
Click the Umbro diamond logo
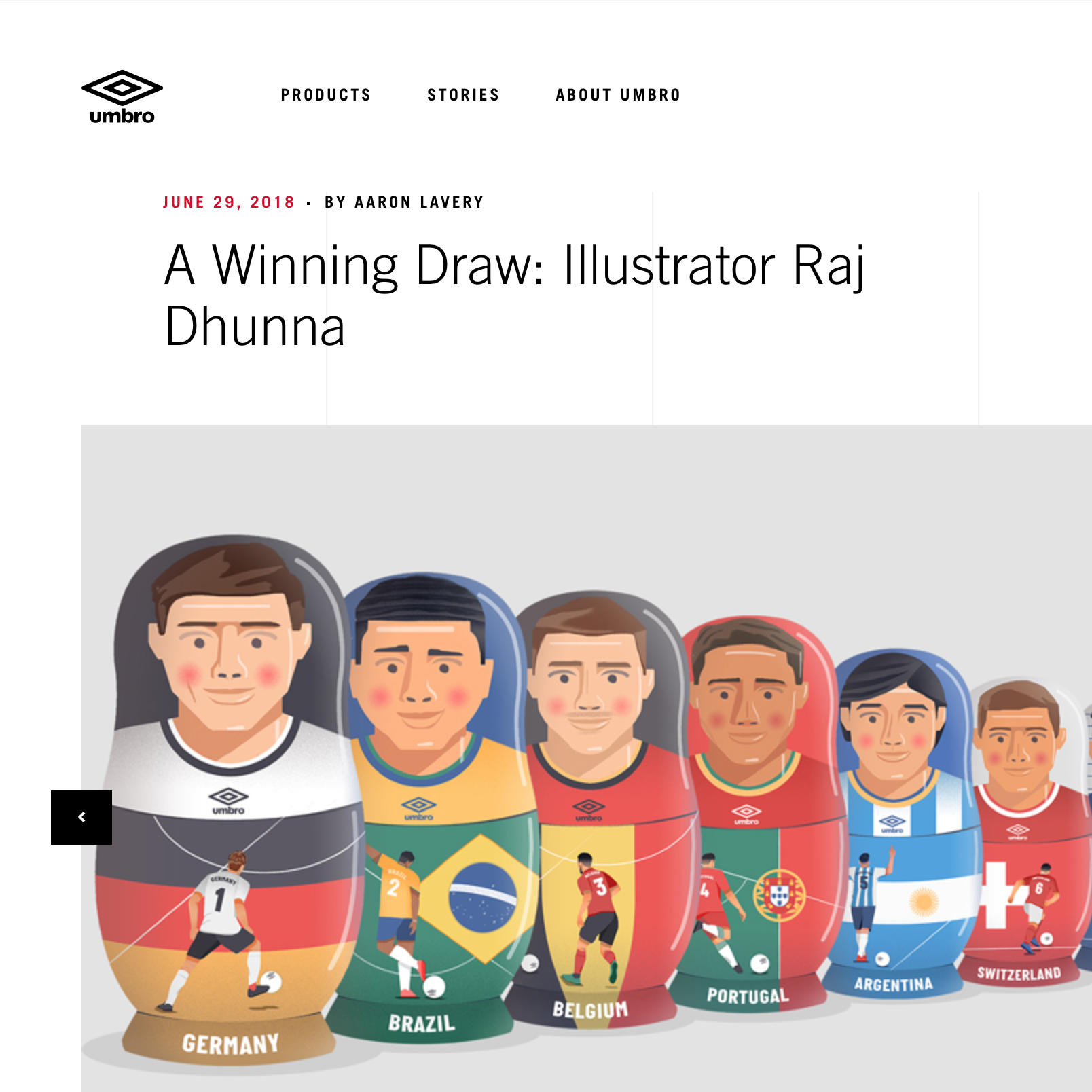(x=122, y=97)
